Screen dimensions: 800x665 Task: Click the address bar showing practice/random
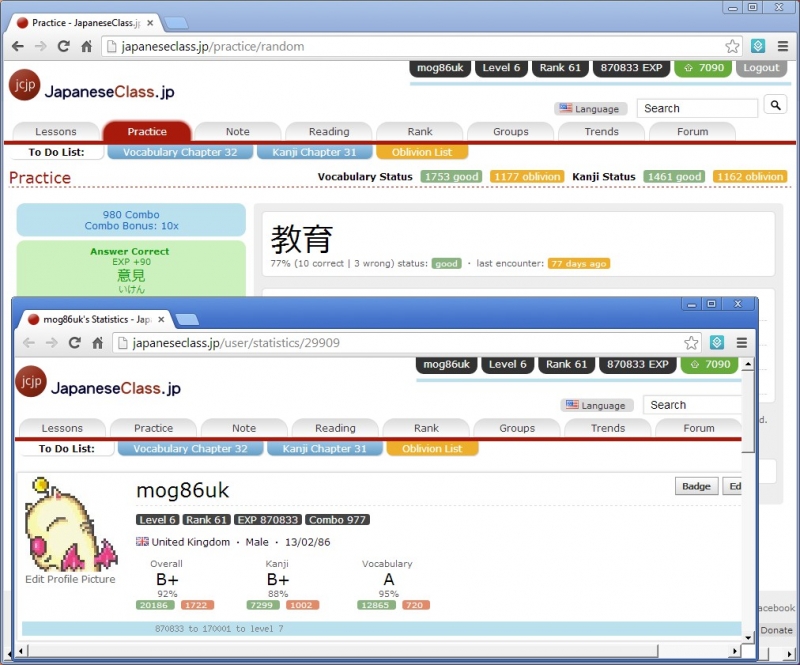[x=420, y=46]
